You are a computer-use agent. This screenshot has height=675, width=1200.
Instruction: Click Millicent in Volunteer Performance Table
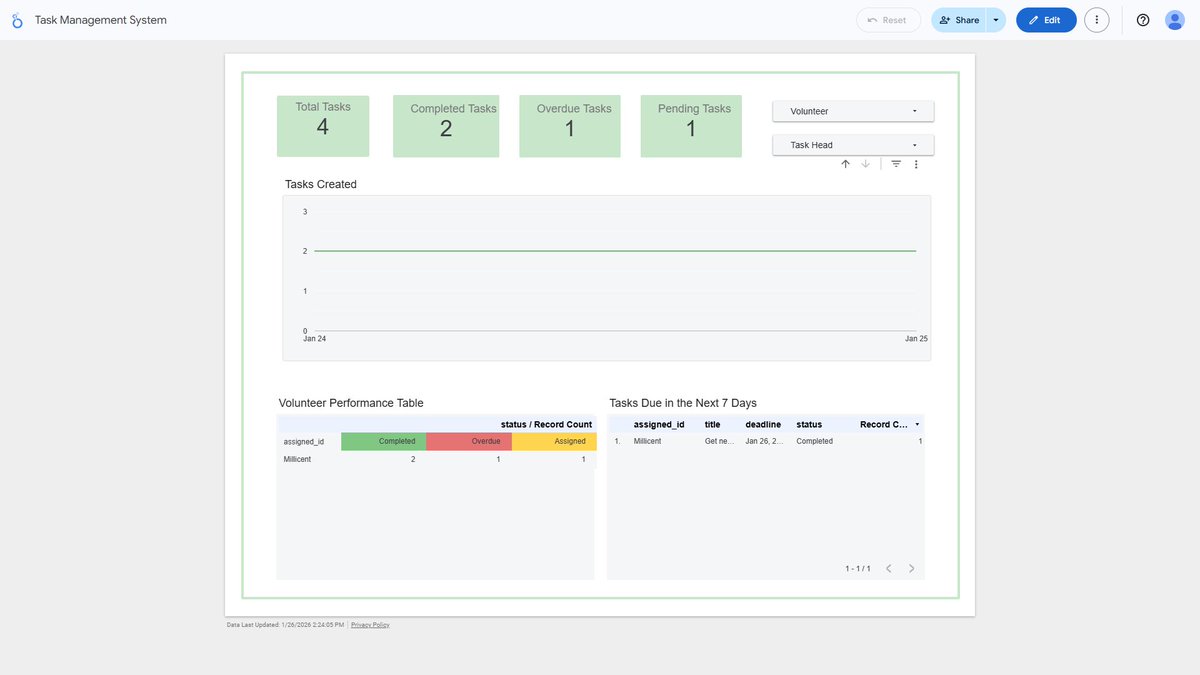point(297,459)
